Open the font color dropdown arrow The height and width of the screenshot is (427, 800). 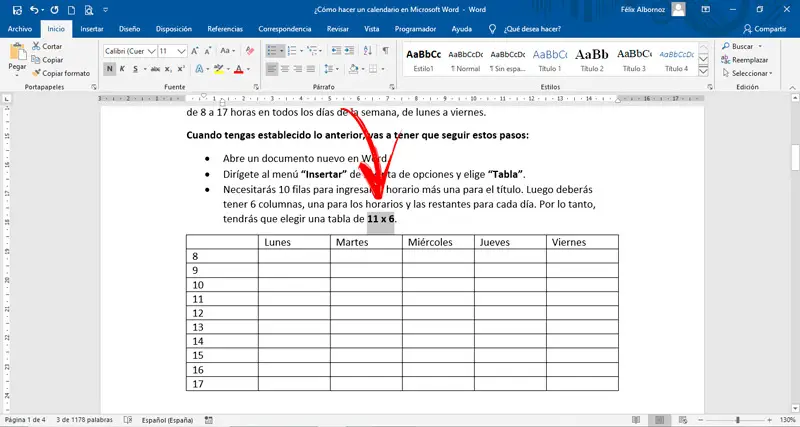click(248, 69)
